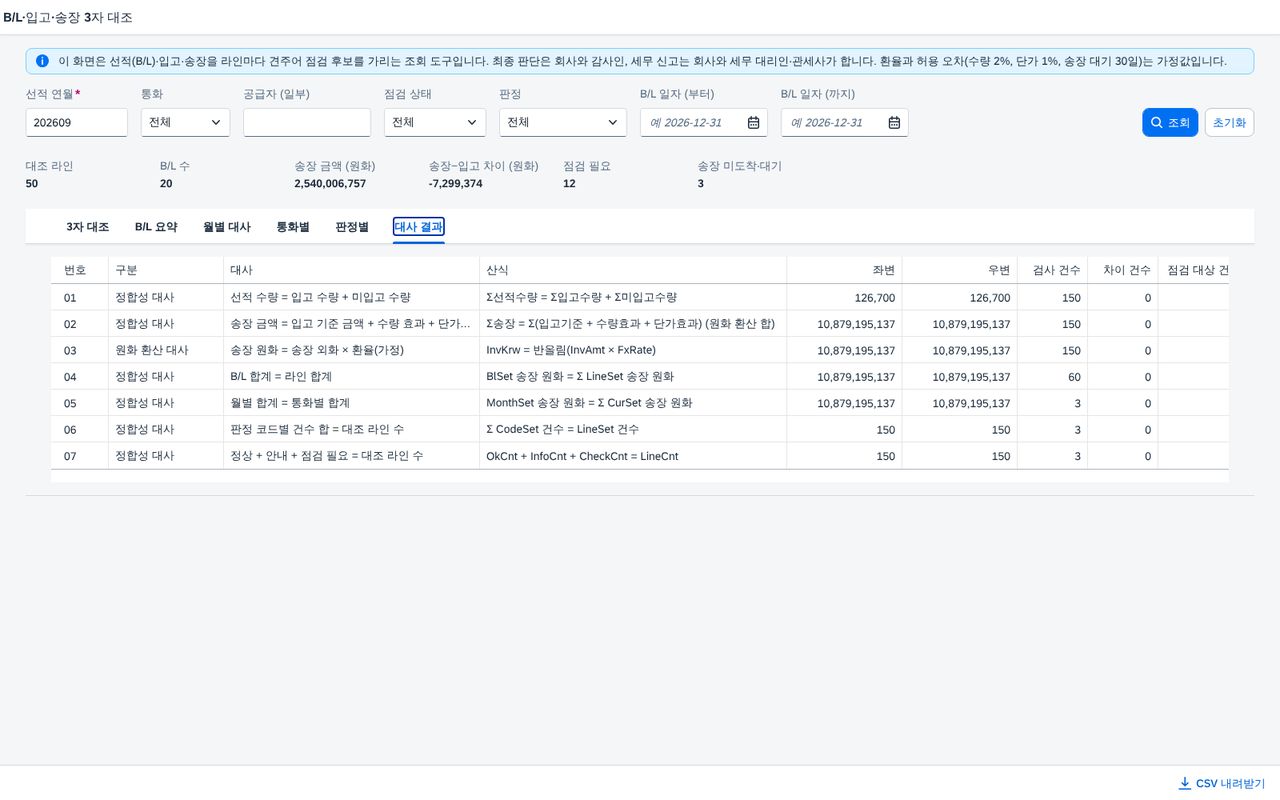The width and height of the screenshot is (1280, 800).
Task: Select row 01 선적 수량 대사 text
Action: [x=320, y=297]
